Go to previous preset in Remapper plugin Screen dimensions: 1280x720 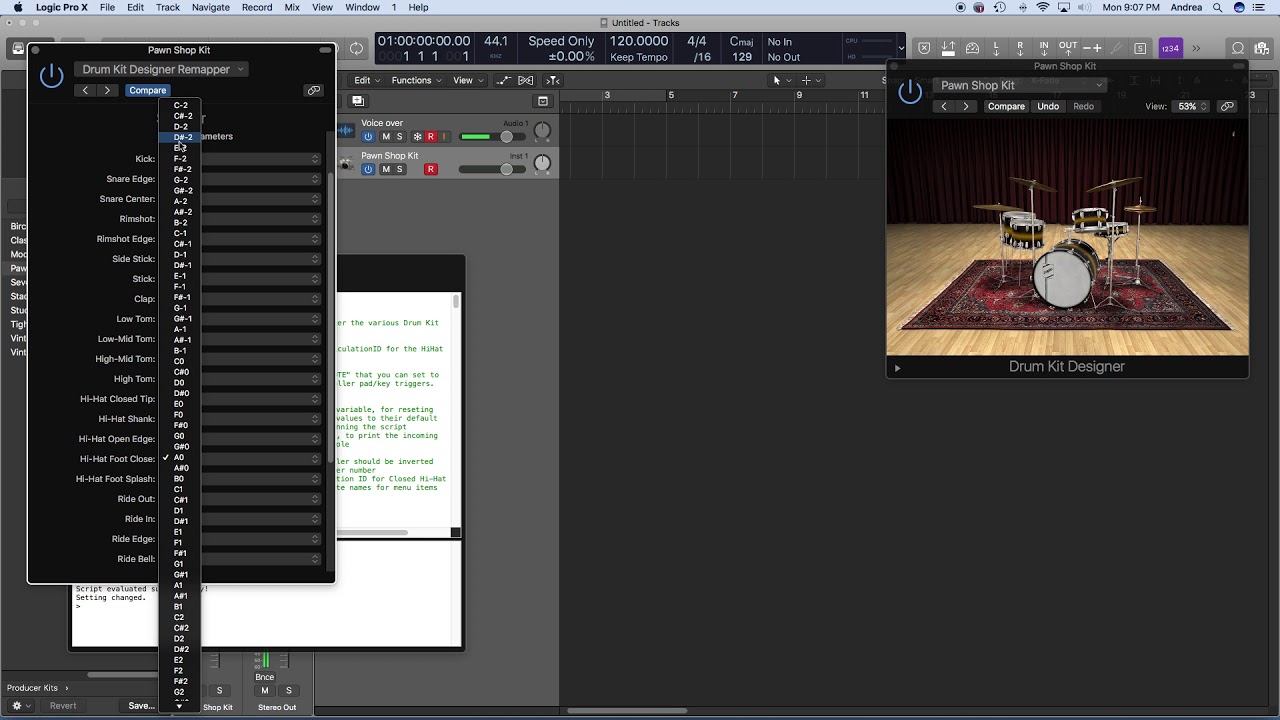coord(85,90)
